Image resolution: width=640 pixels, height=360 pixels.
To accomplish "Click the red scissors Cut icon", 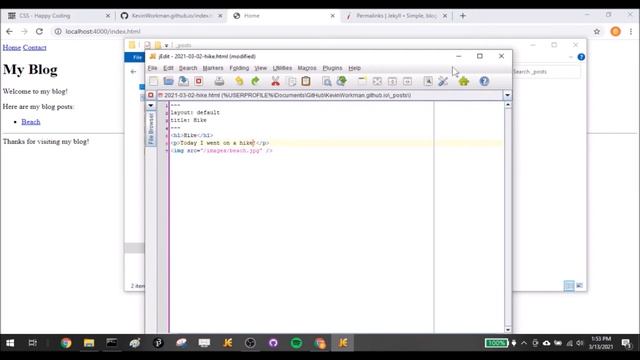I will pos(276,81).
